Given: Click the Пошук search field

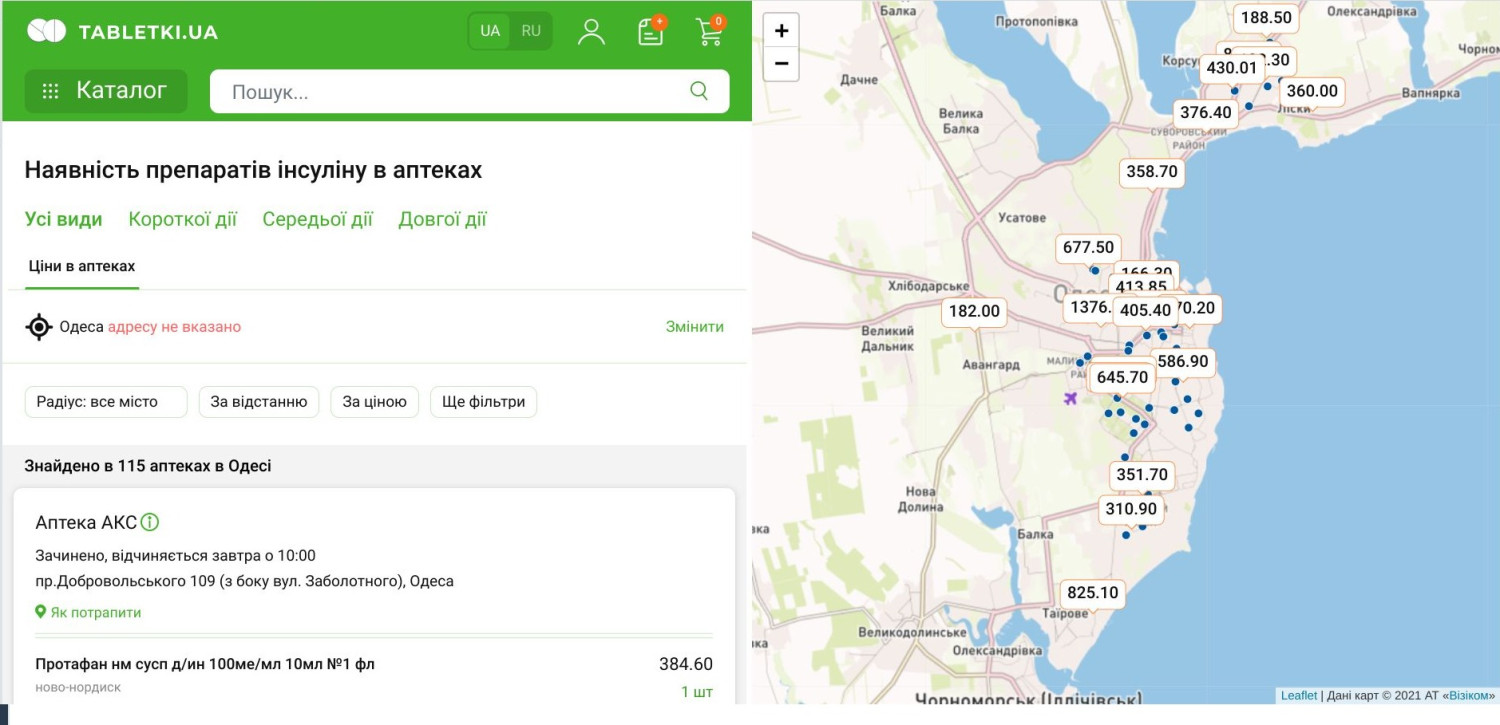Looking at the screenshot, I should (450, 92).
